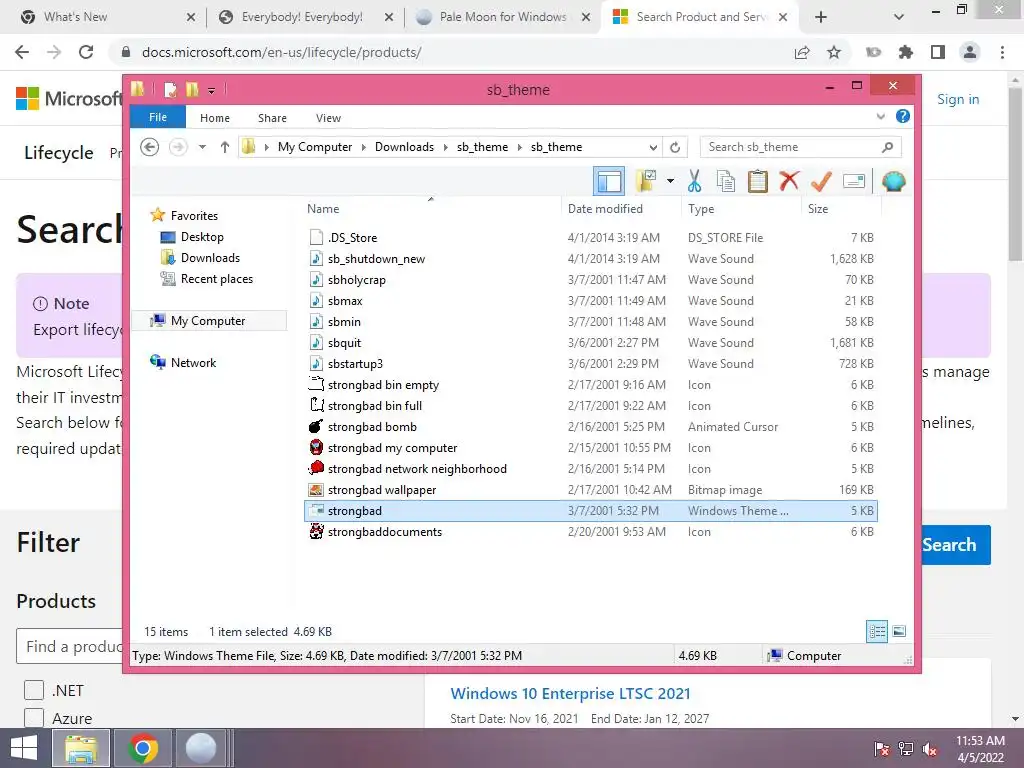The image size is (1024, 768).
Task: Click the Up one level arrow
Action: pyautogui.click(x=225, y=147)
